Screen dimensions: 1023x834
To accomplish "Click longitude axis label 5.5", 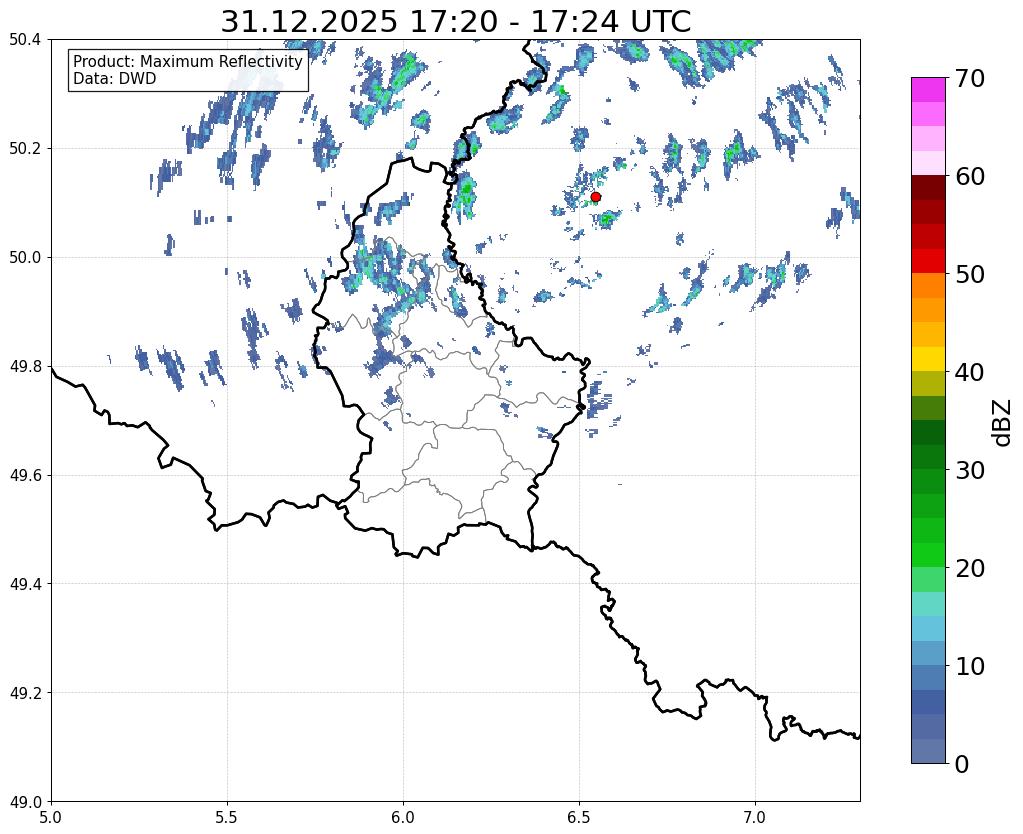I will point(227,817).
